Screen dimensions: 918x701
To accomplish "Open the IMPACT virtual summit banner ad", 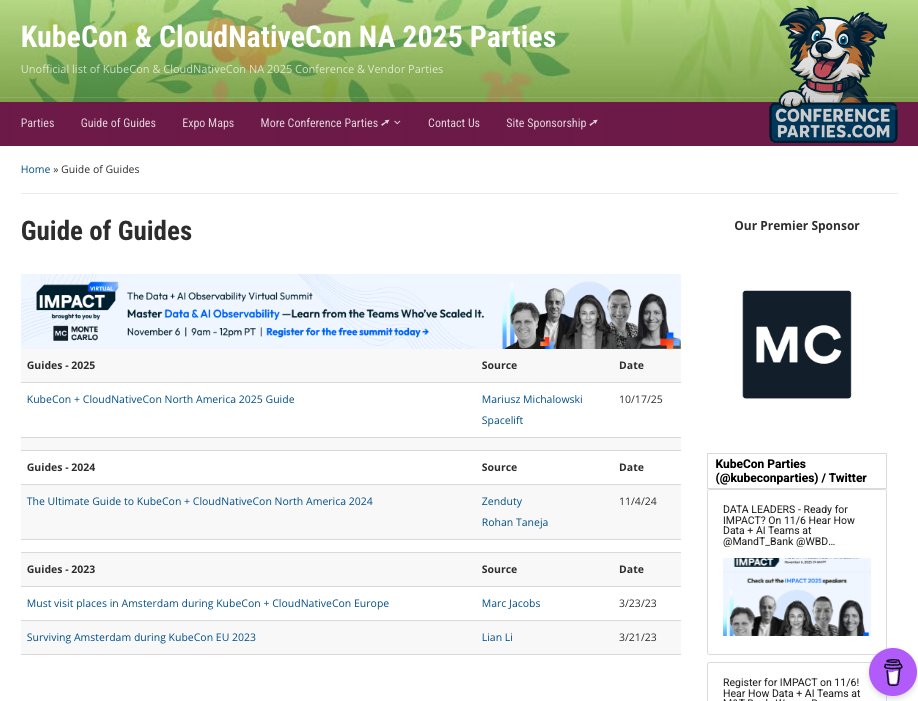I will point(351,312).
